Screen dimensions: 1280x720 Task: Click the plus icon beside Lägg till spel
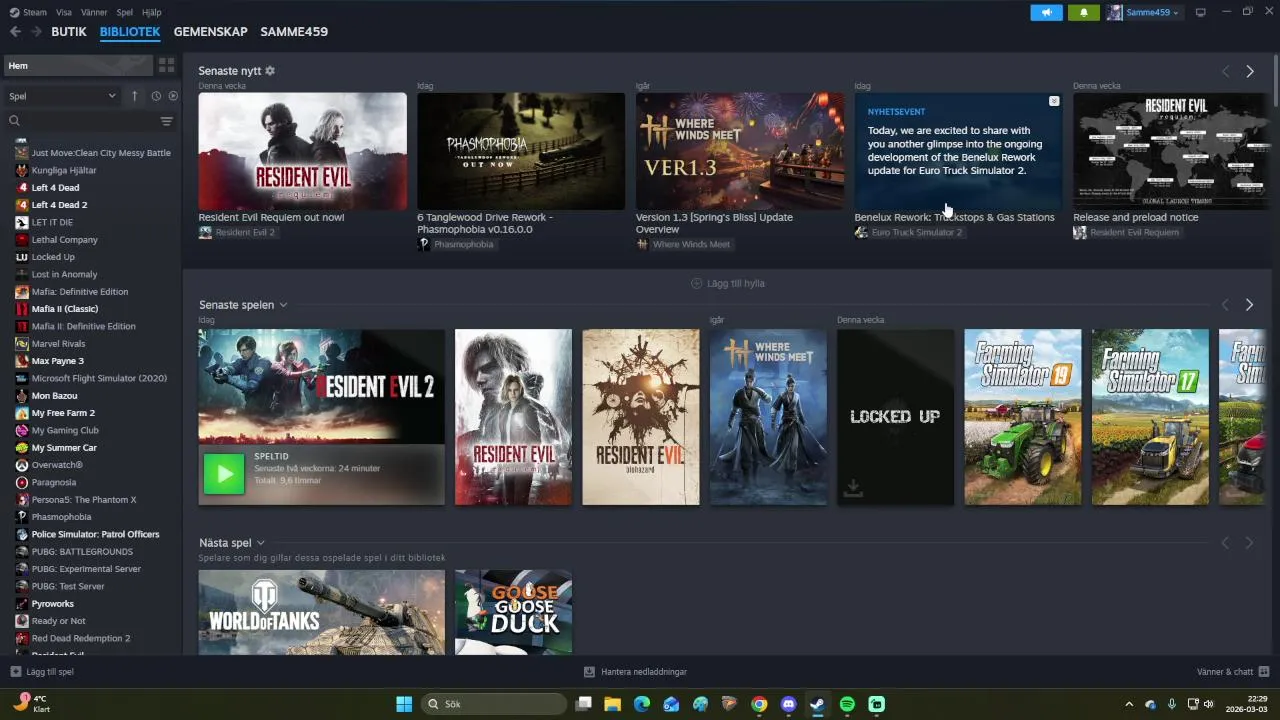pyautogui.click(x=15, y=672)
